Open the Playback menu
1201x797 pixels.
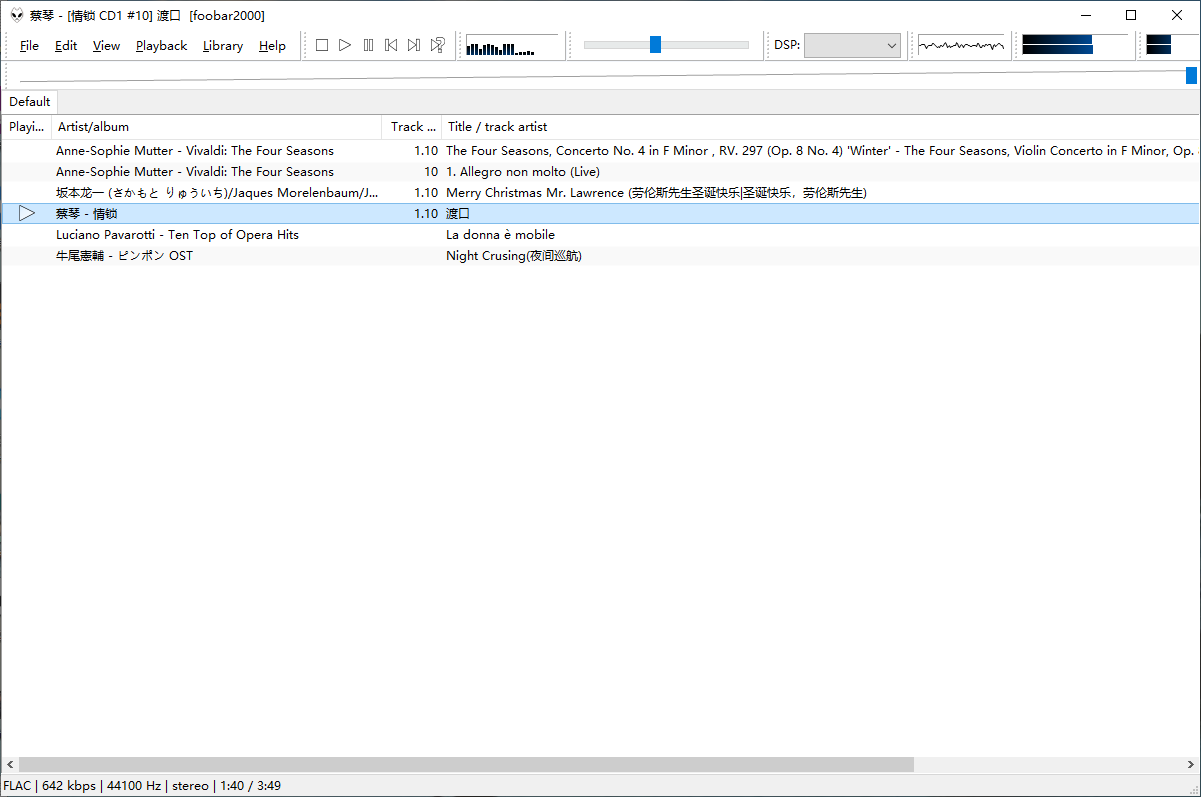[x=161, y=46]
